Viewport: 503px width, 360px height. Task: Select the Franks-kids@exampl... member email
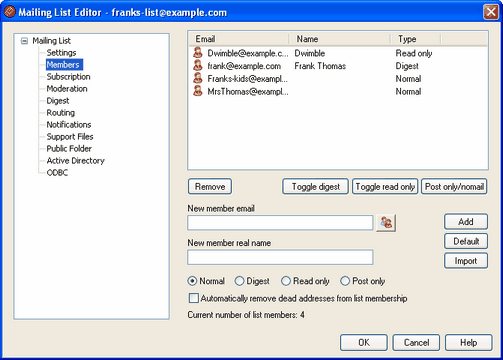point(247,79)
